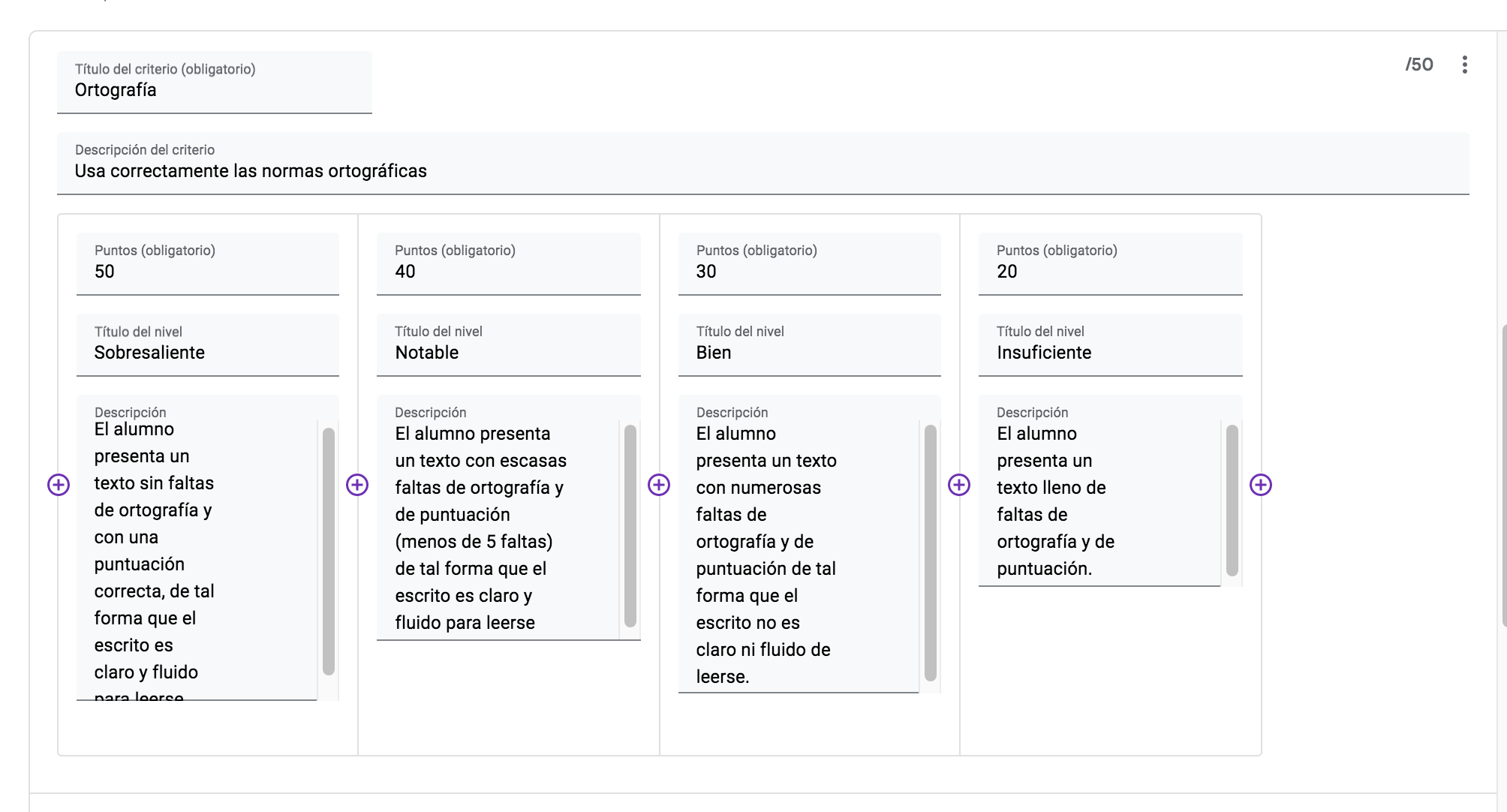Click the Sobresaliente description scrollbar
This screenshot has height=812, width=1507.
click(x=329, y=552)
